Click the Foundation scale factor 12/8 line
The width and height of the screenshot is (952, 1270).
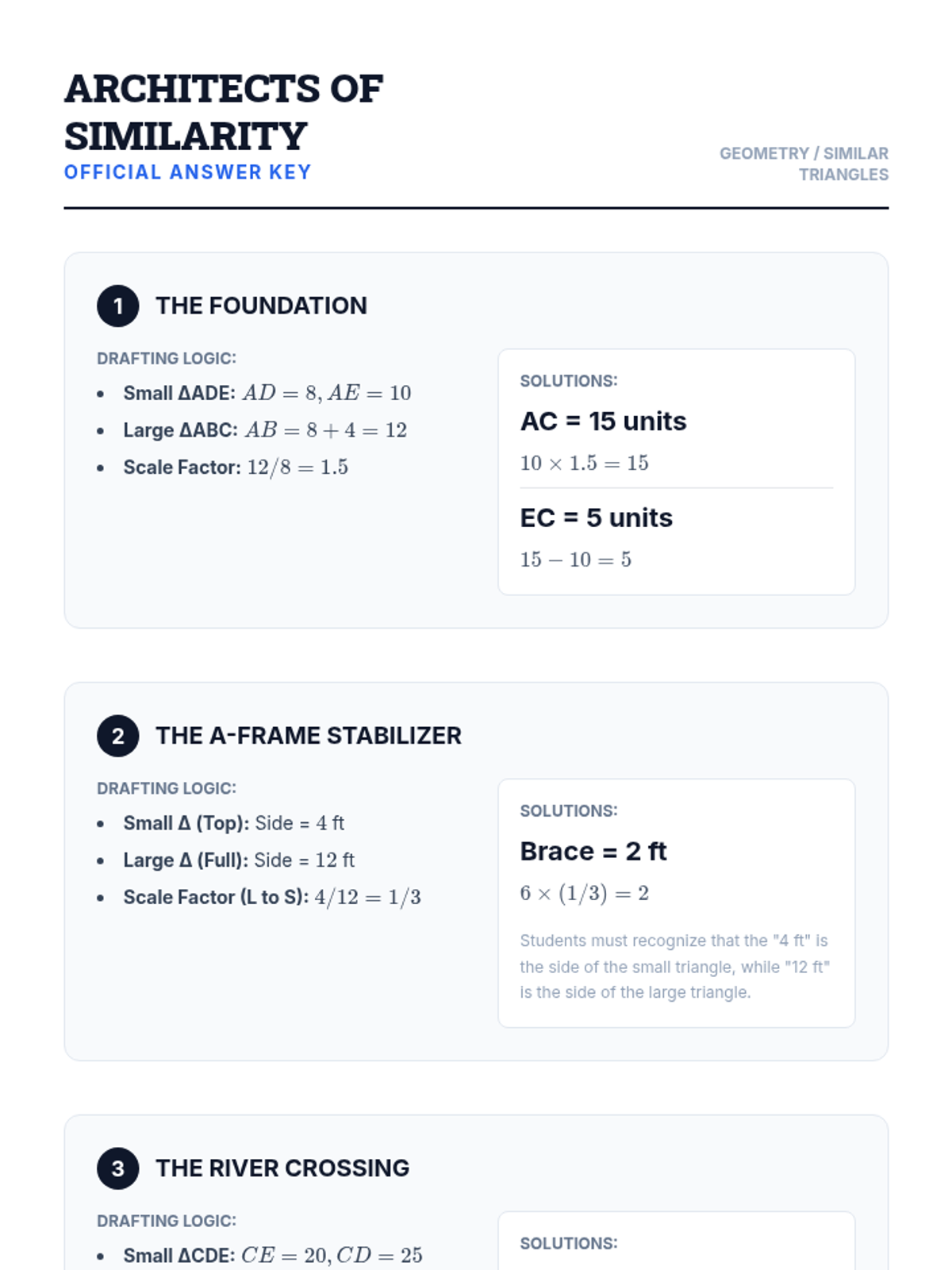(236, 468)
